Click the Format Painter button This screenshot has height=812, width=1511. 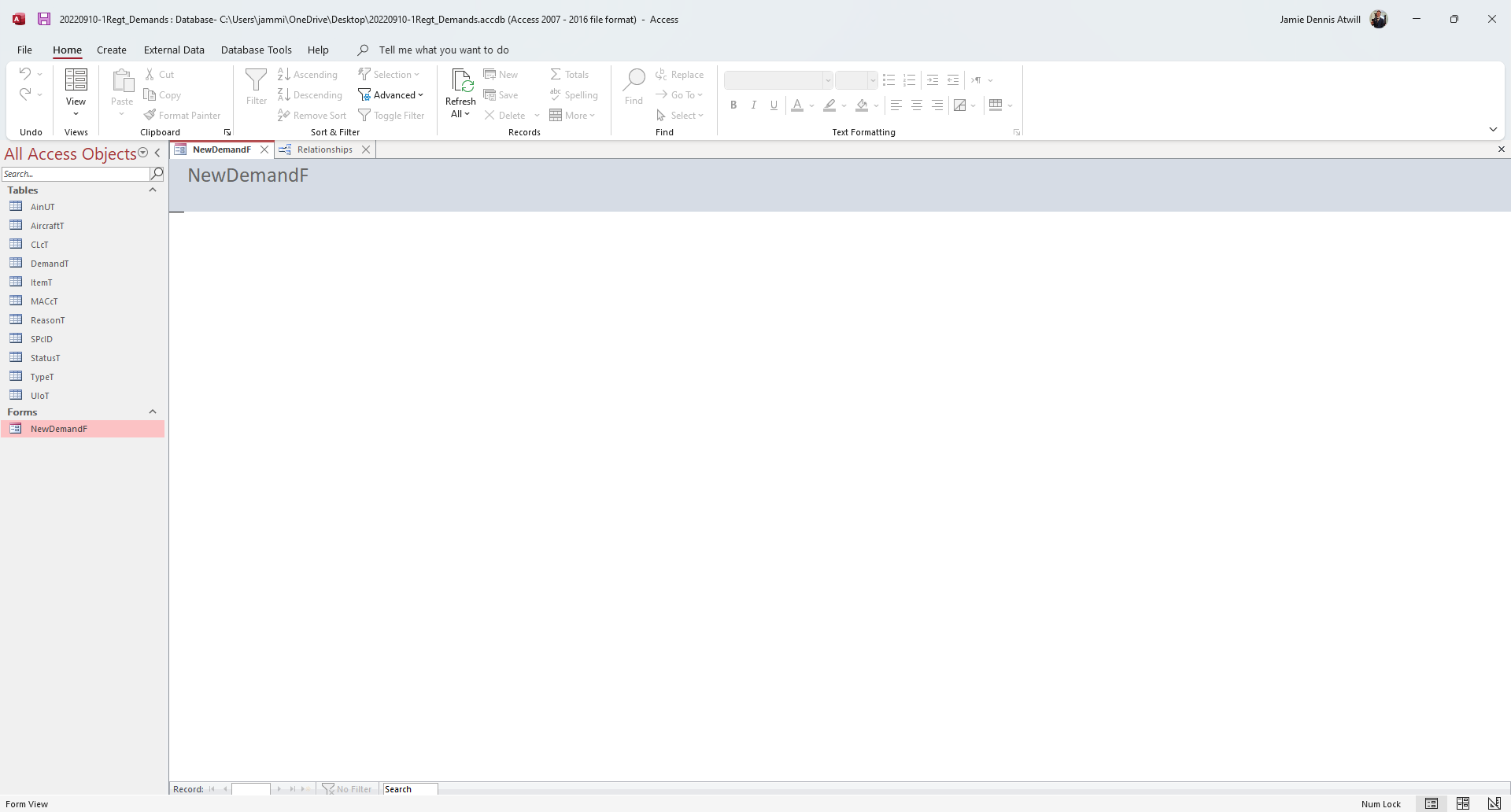[183, 116]
